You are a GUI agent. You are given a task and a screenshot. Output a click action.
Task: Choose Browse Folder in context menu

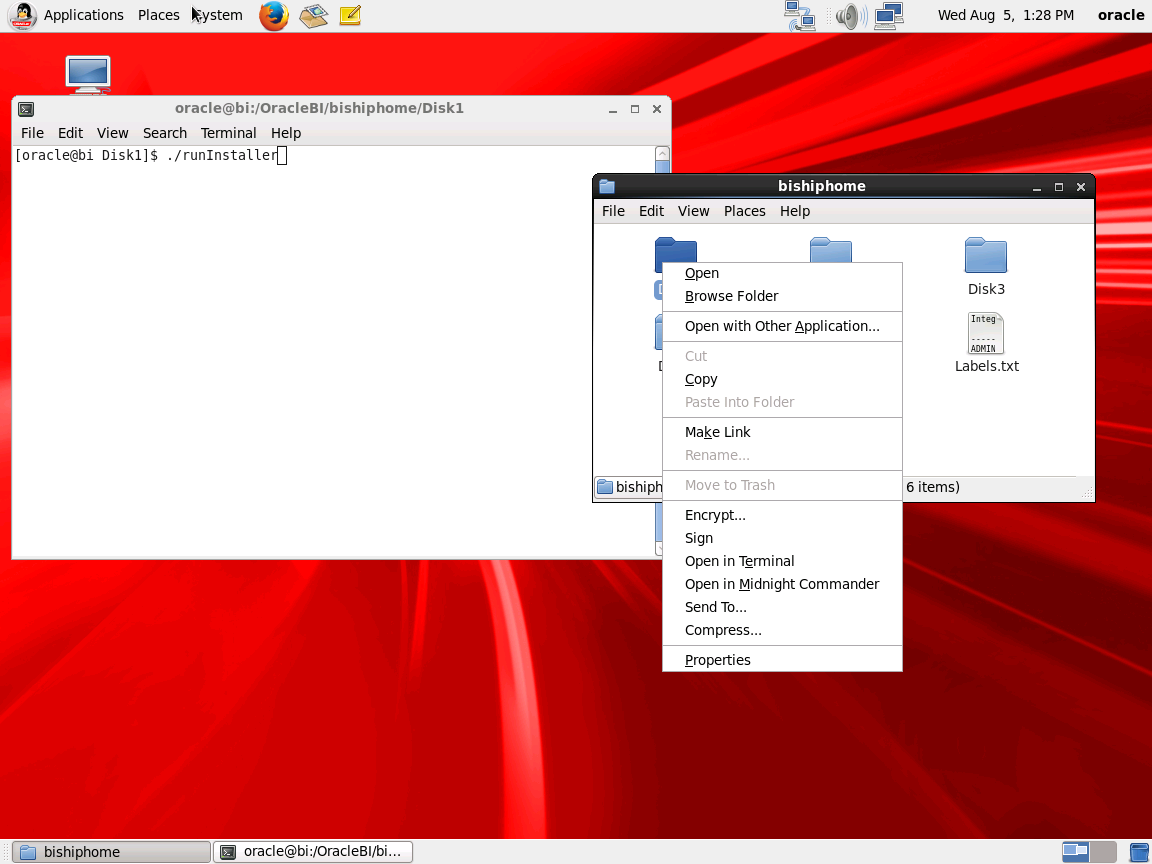[x=782, y=296]
